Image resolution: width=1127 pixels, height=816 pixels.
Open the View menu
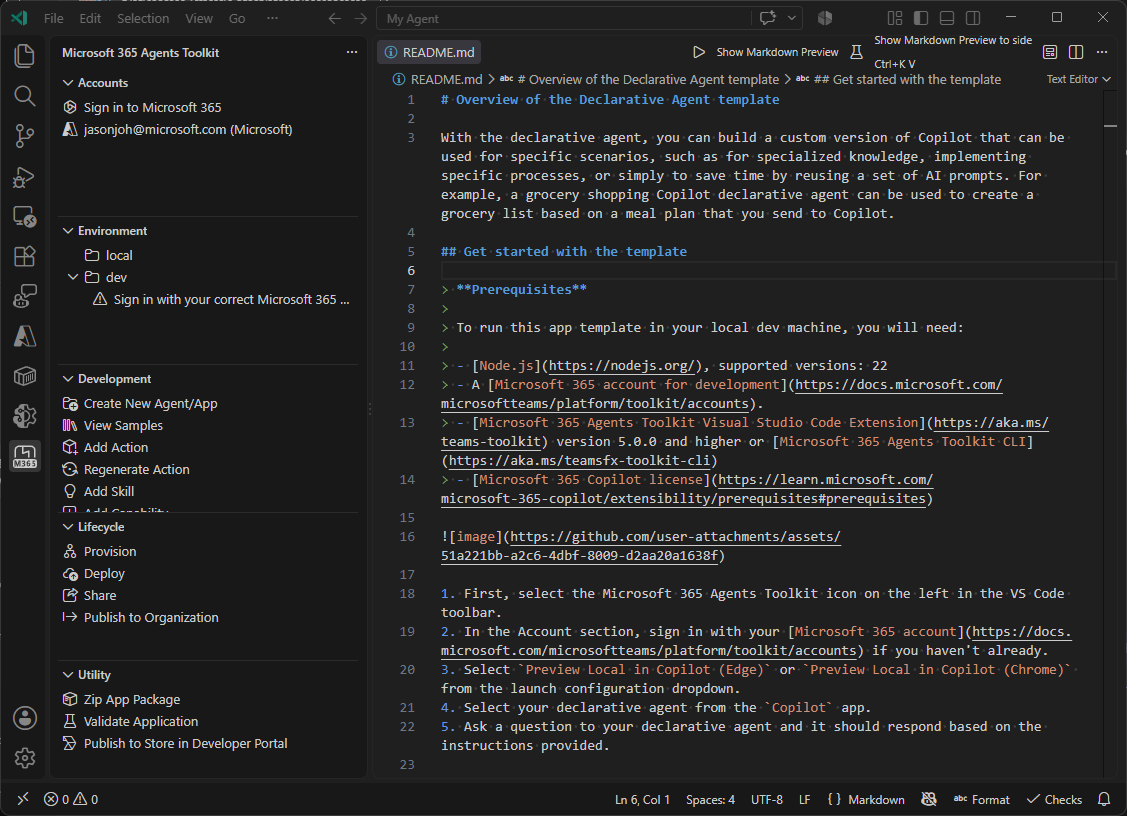point(198,19)
